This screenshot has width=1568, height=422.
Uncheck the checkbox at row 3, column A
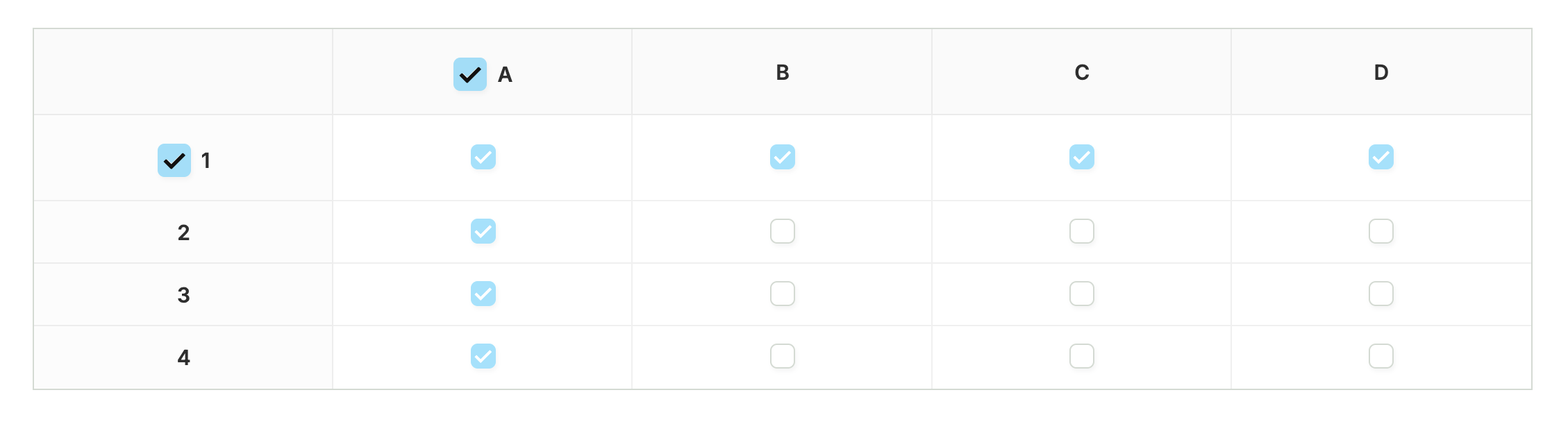(483, 294)
